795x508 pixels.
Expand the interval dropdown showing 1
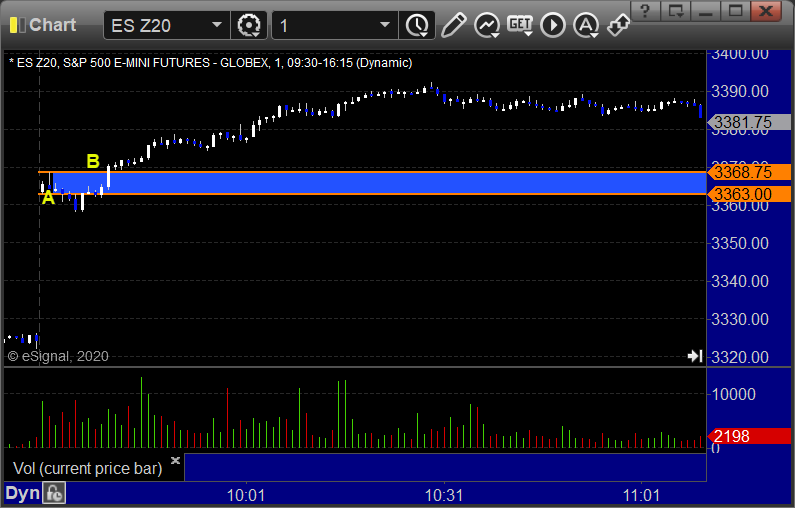point(385,25)
